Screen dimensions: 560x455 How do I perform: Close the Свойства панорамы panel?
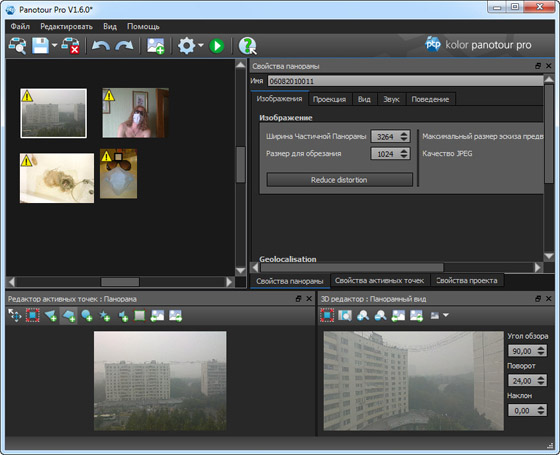click(549, 66)
